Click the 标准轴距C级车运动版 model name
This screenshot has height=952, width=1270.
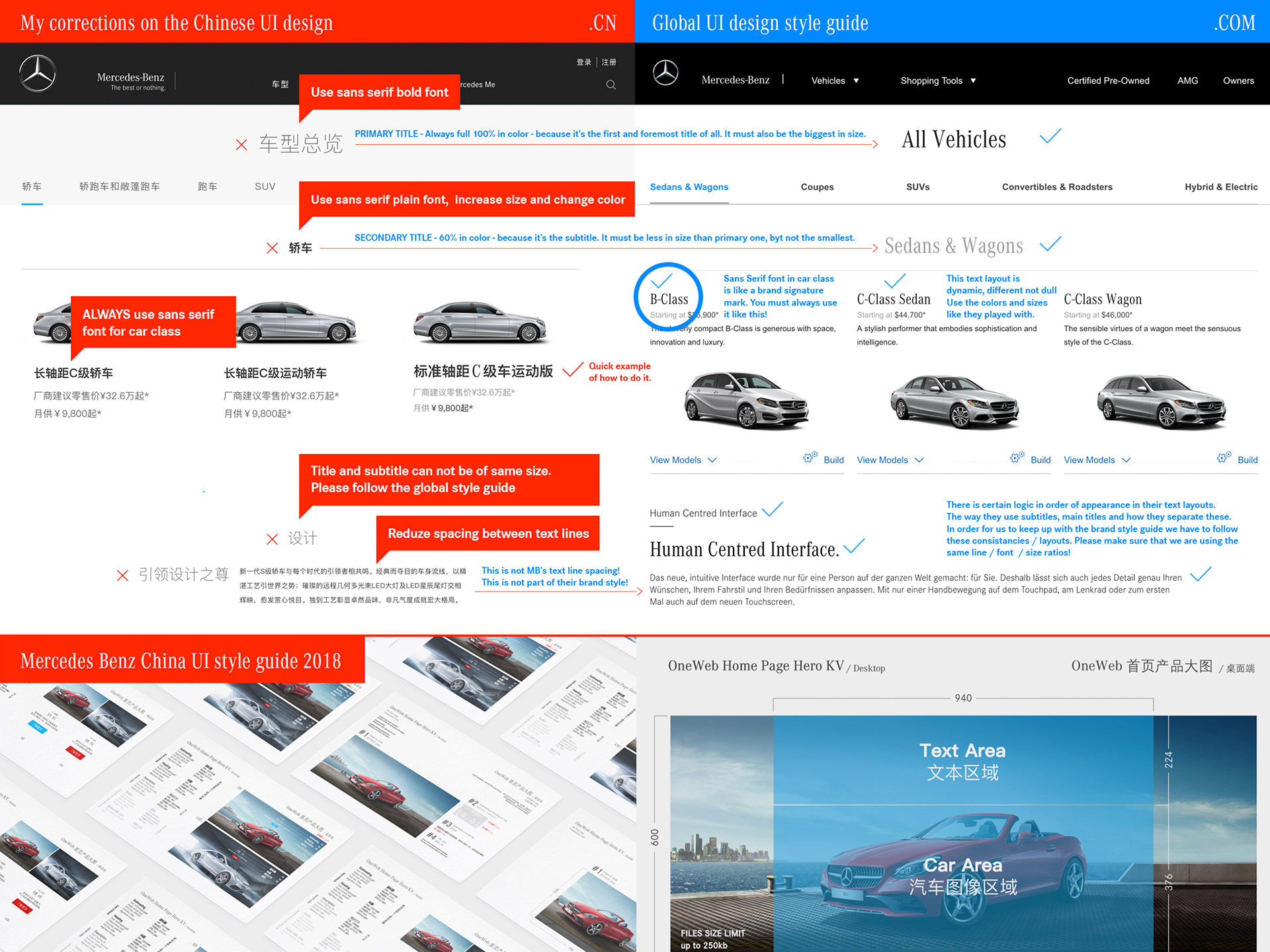coord(483,371)
